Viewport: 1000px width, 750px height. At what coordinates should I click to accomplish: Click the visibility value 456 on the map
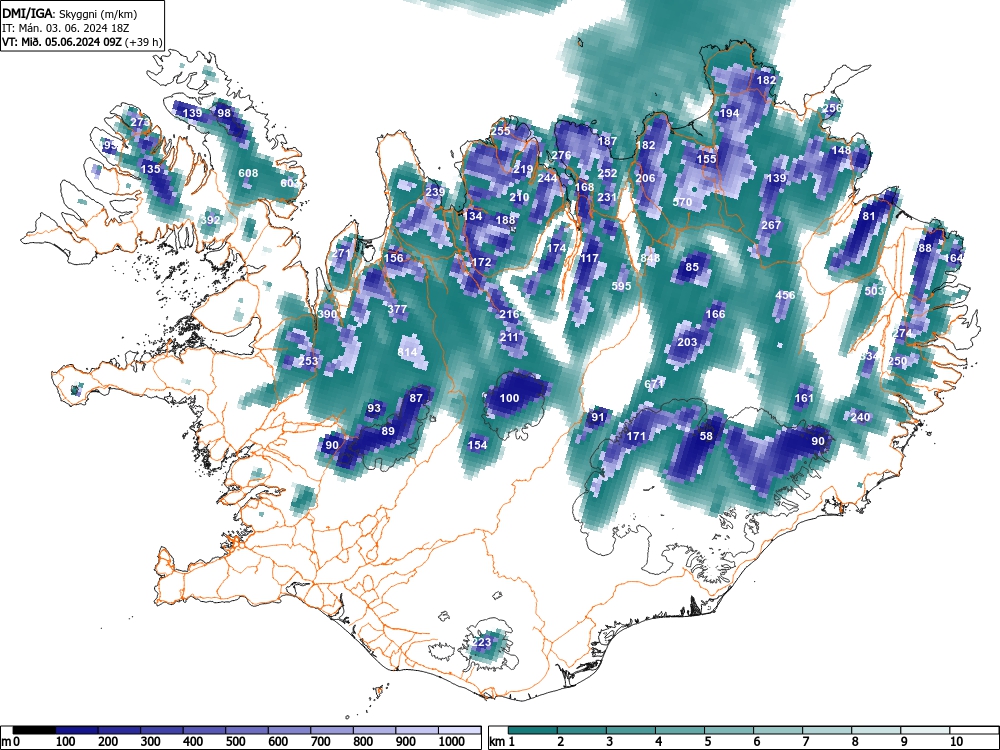coord(785,295)
